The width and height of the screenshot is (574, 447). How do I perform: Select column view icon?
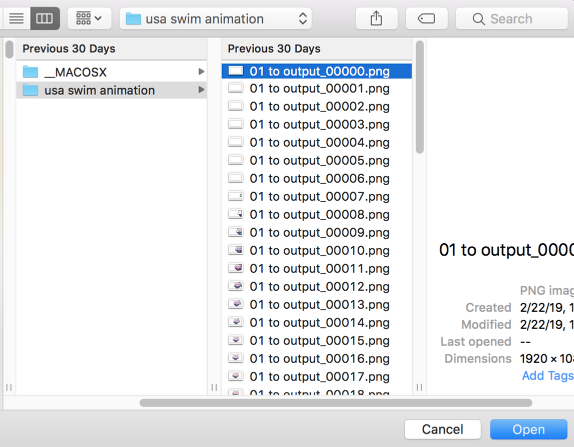(x=45, y=18)
